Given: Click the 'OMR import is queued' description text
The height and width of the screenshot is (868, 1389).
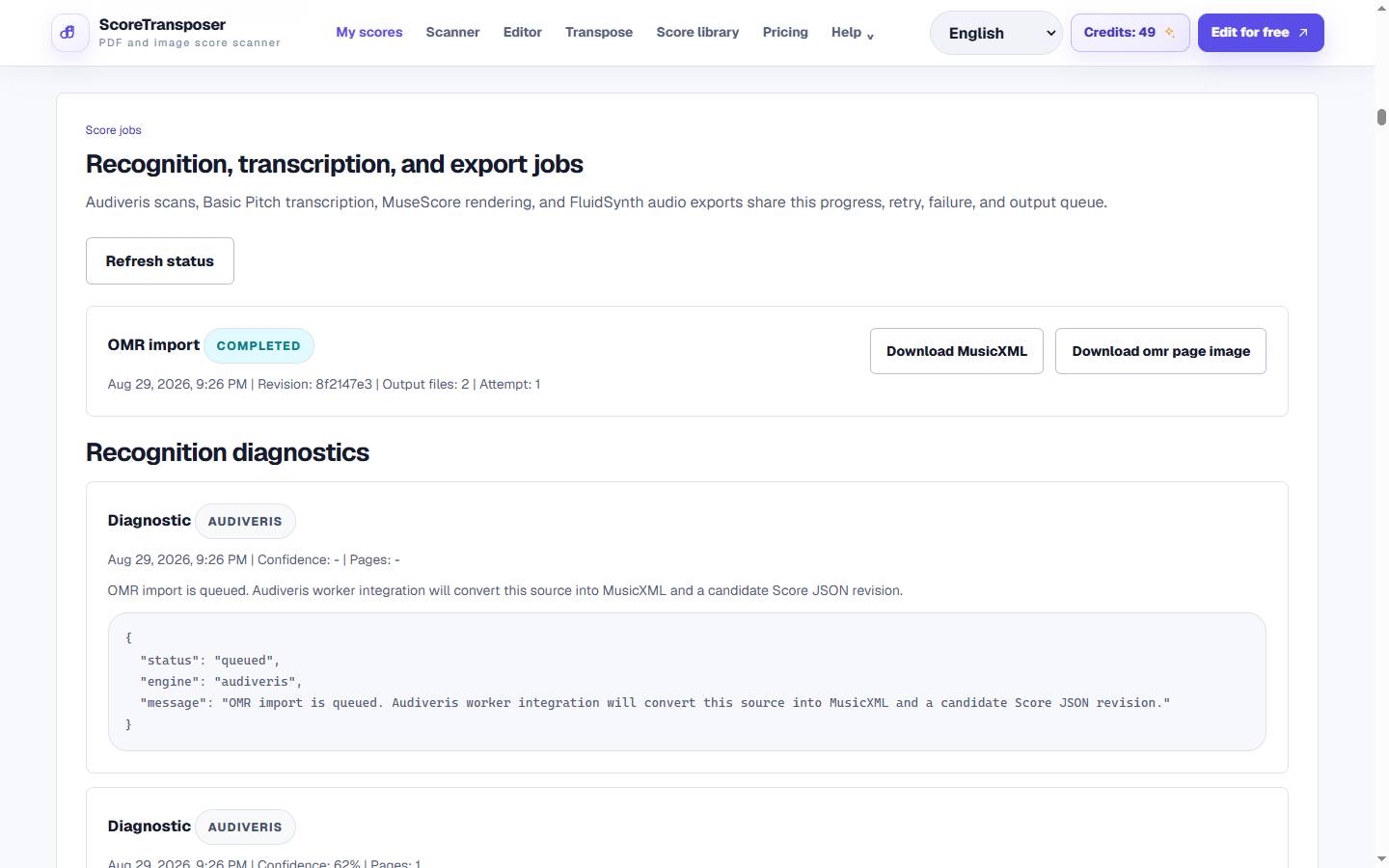Looking at the screenshot, I should pos(505,590).
